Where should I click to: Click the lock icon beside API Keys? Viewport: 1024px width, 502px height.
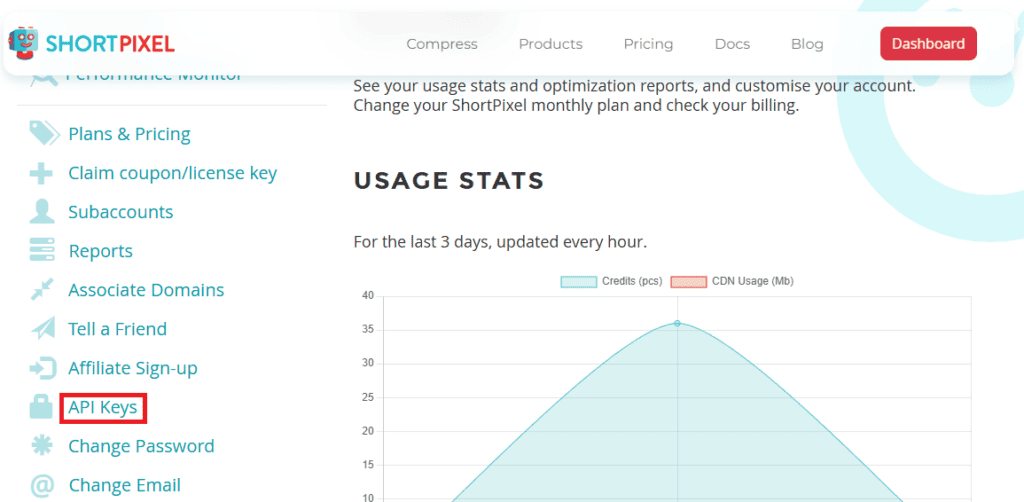tap(42, 407)
